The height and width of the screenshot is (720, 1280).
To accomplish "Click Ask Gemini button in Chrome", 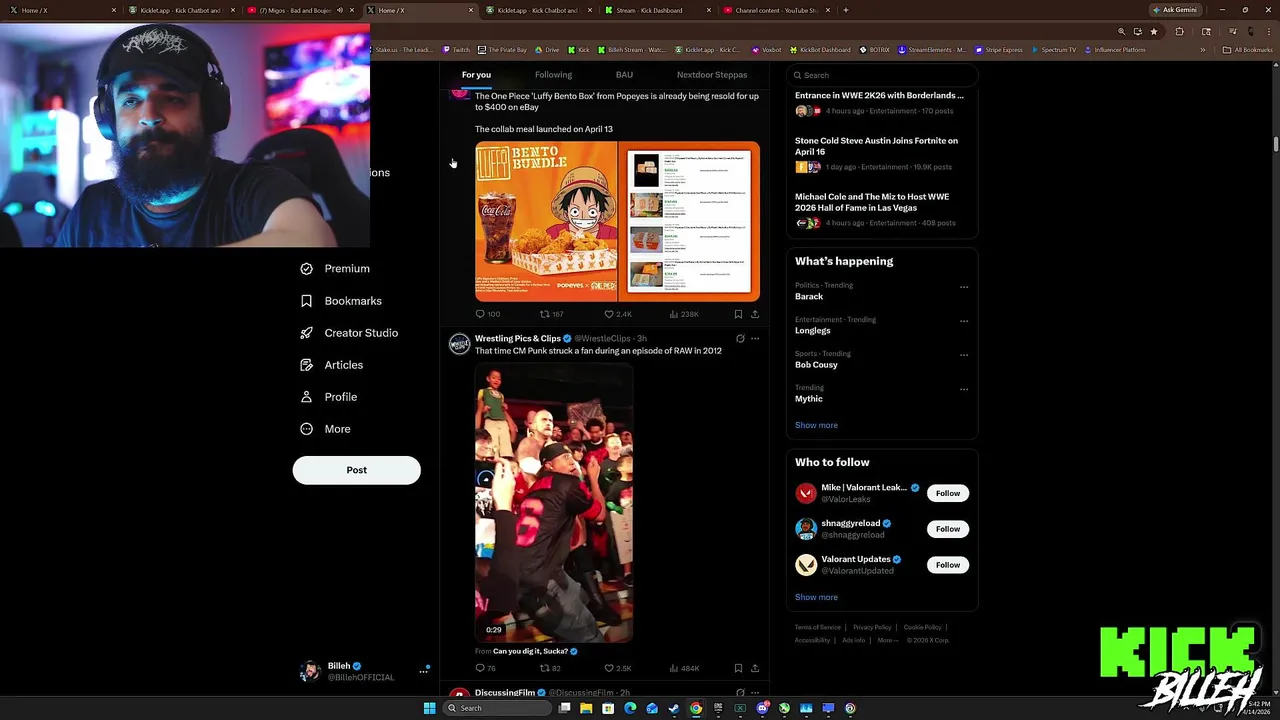I will click(1175, 10).
